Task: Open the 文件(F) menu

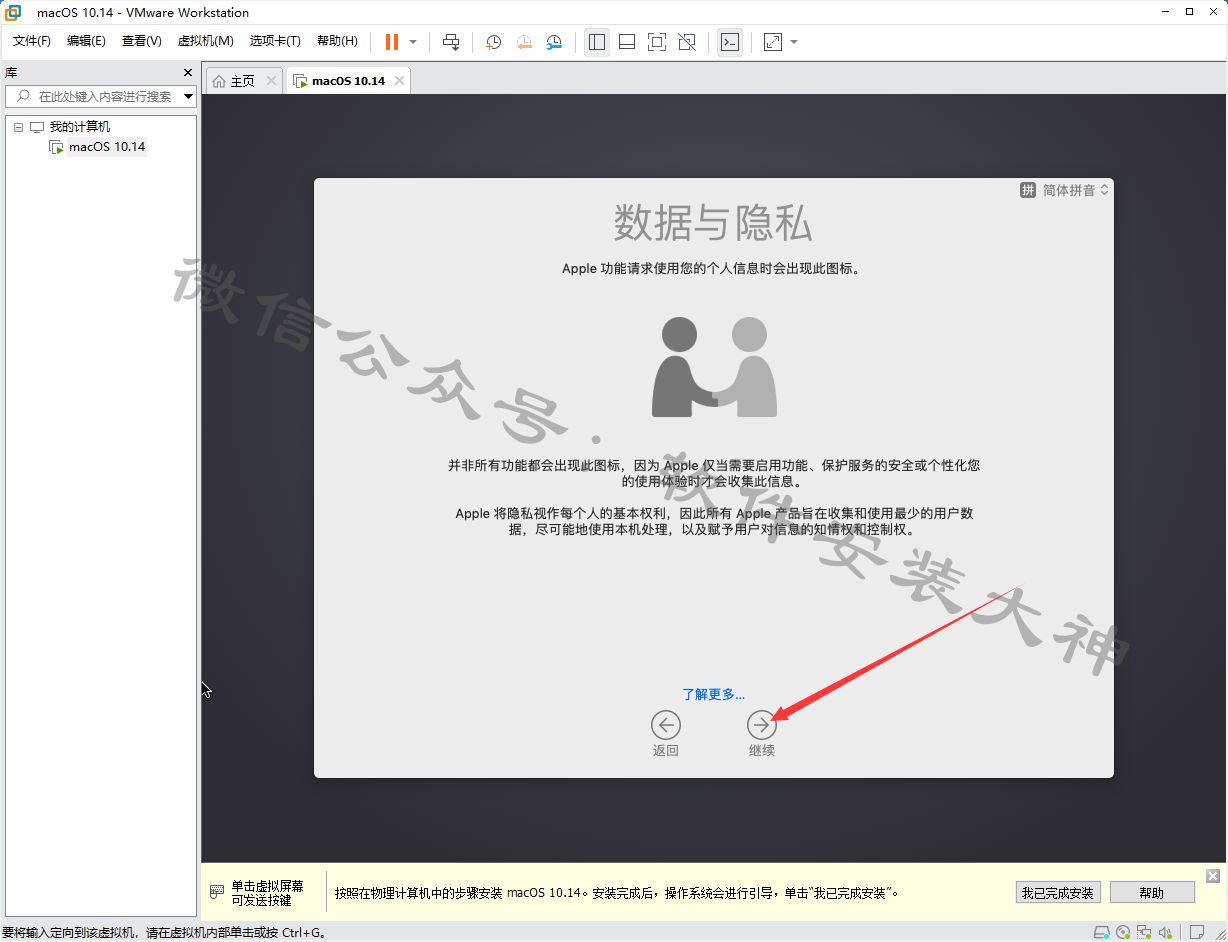Action: (31, 41)
